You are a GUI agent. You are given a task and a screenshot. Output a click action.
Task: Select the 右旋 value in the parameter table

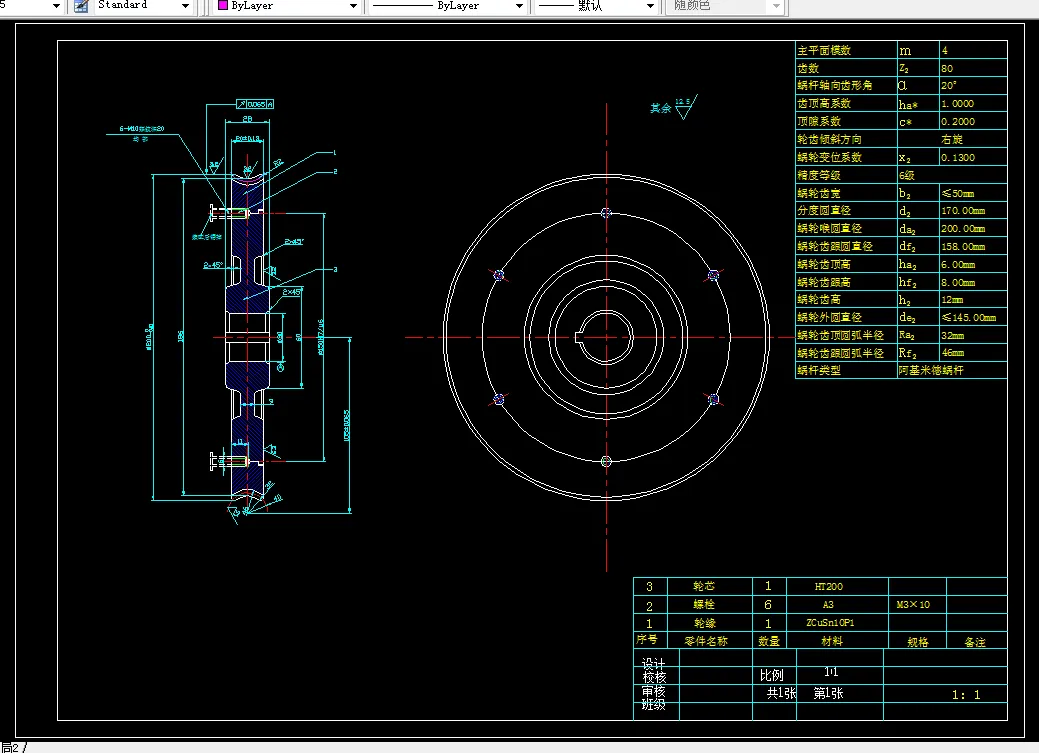[952, 139]
